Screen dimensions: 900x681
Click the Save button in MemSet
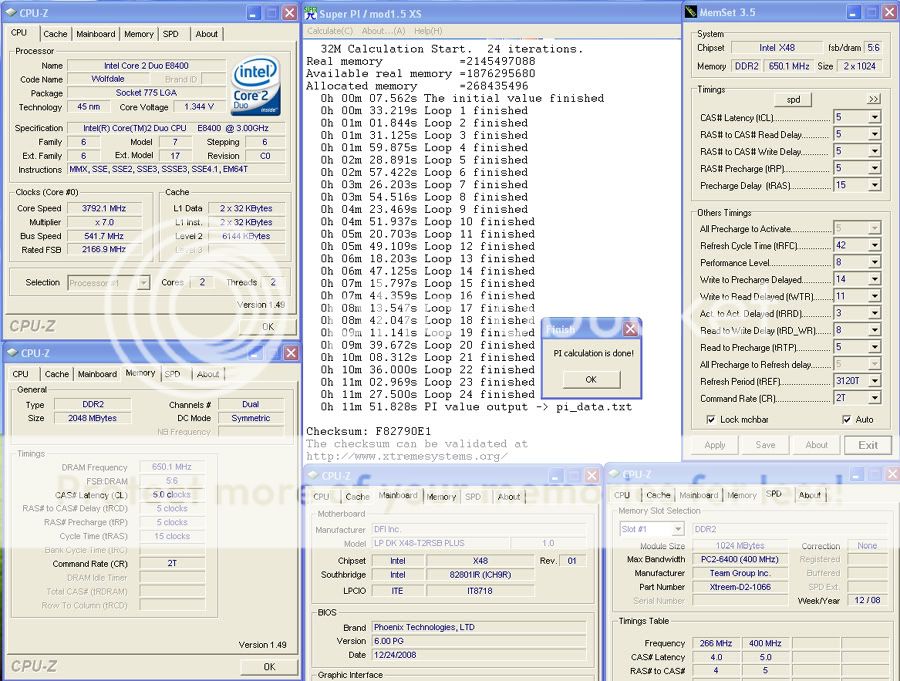pyautogui.click(x=765, y=445)
